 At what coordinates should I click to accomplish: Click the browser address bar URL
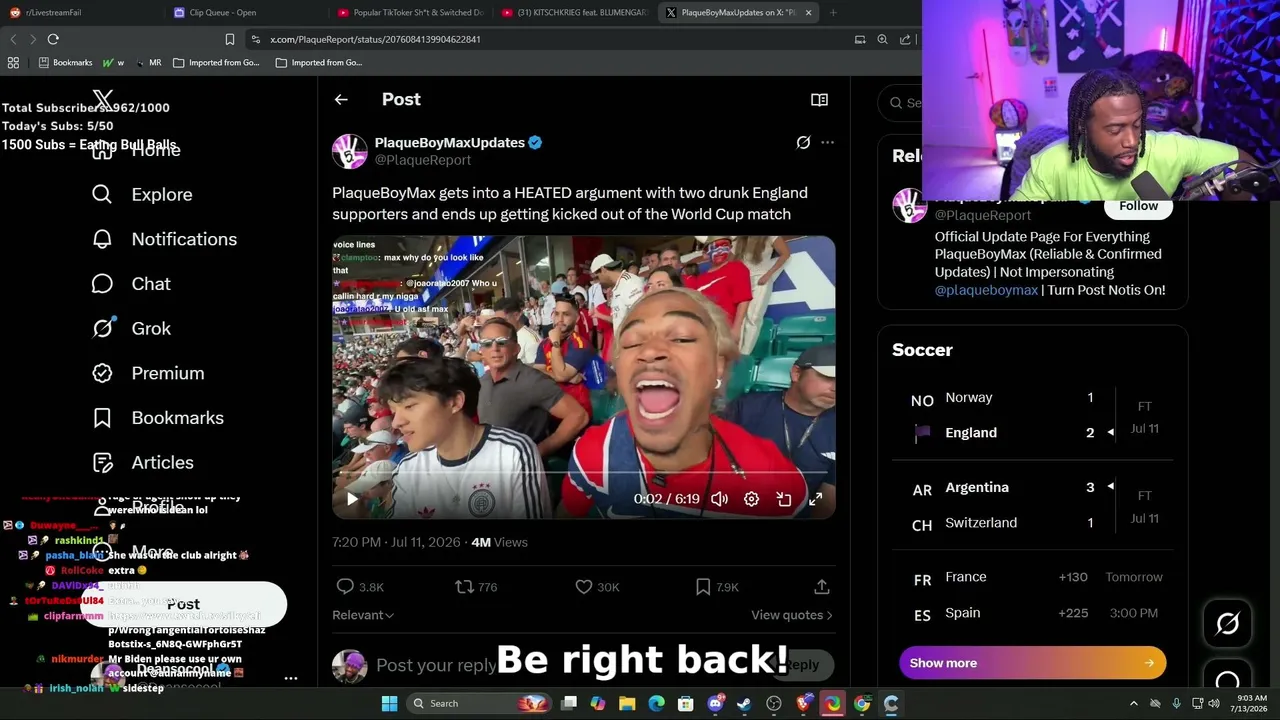tap(375, 39)
